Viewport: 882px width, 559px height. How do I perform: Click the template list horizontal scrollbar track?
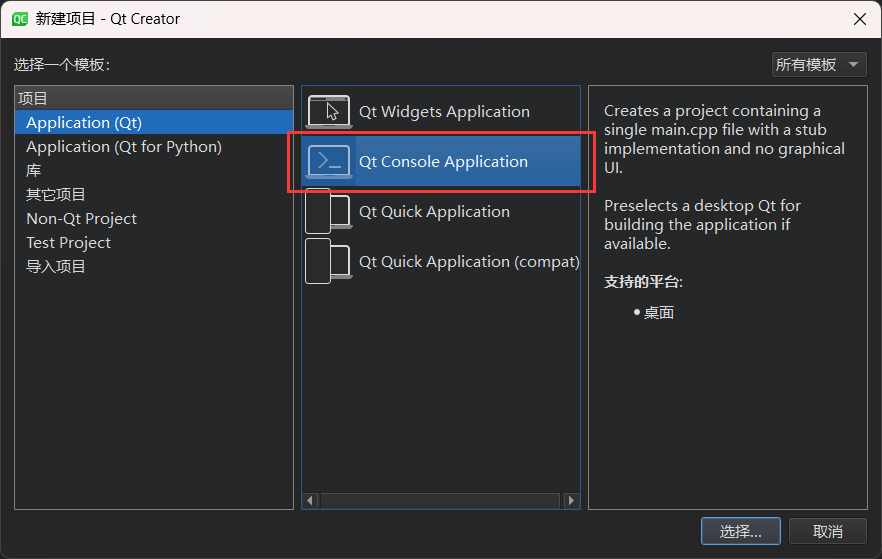[x=440, y=500]
